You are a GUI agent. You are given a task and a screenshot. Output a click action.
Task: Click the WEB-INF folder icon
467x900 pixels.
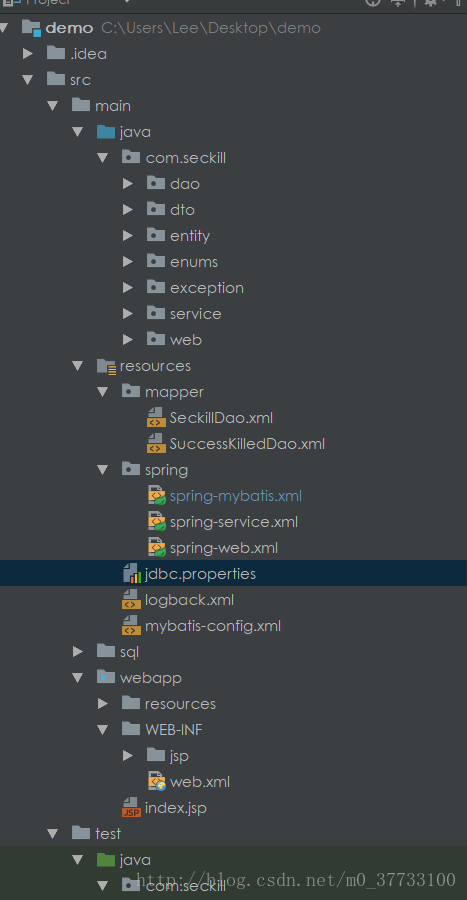click(x=131, y=729)
